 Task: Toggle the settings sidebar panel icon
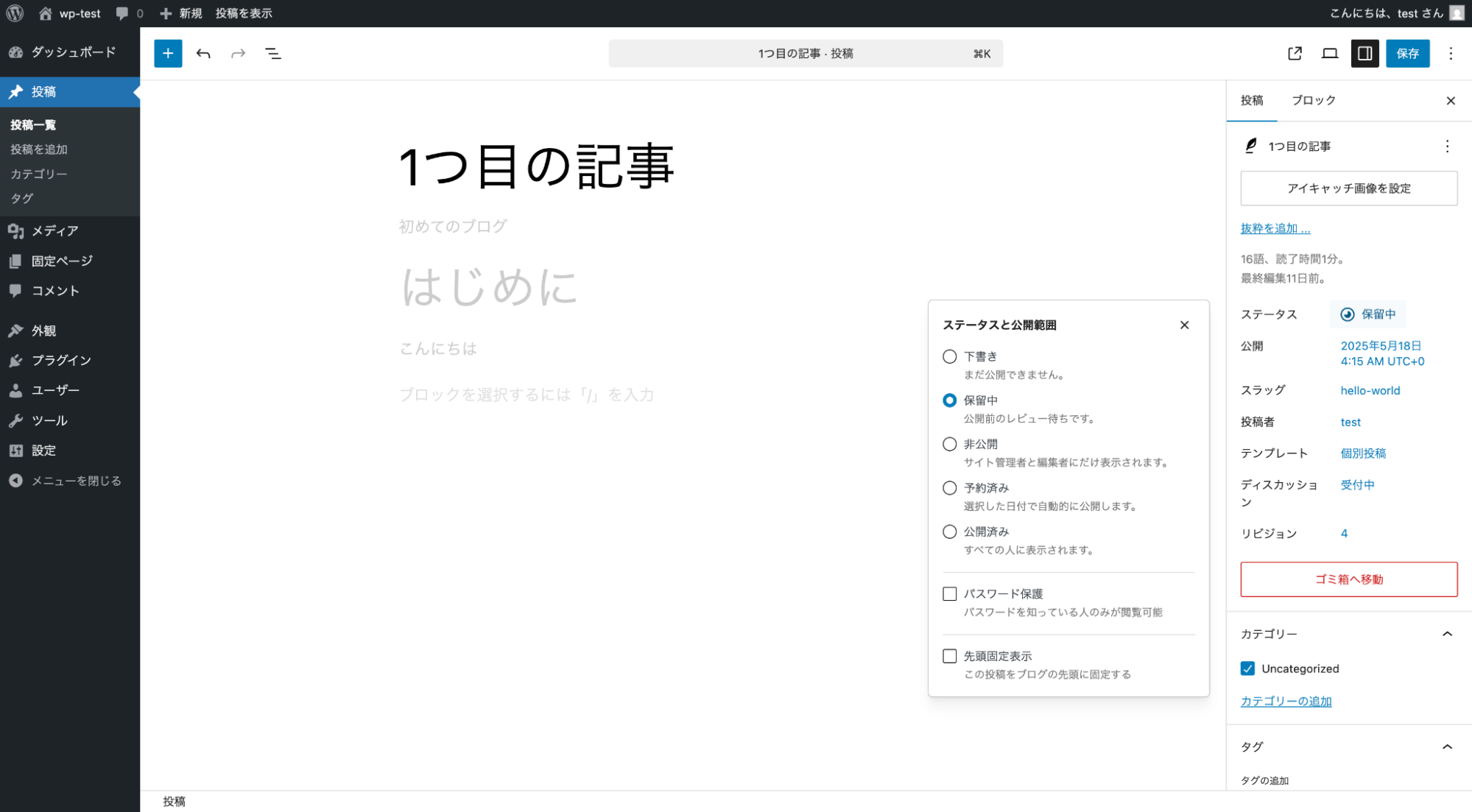(x=1364, y=53)
